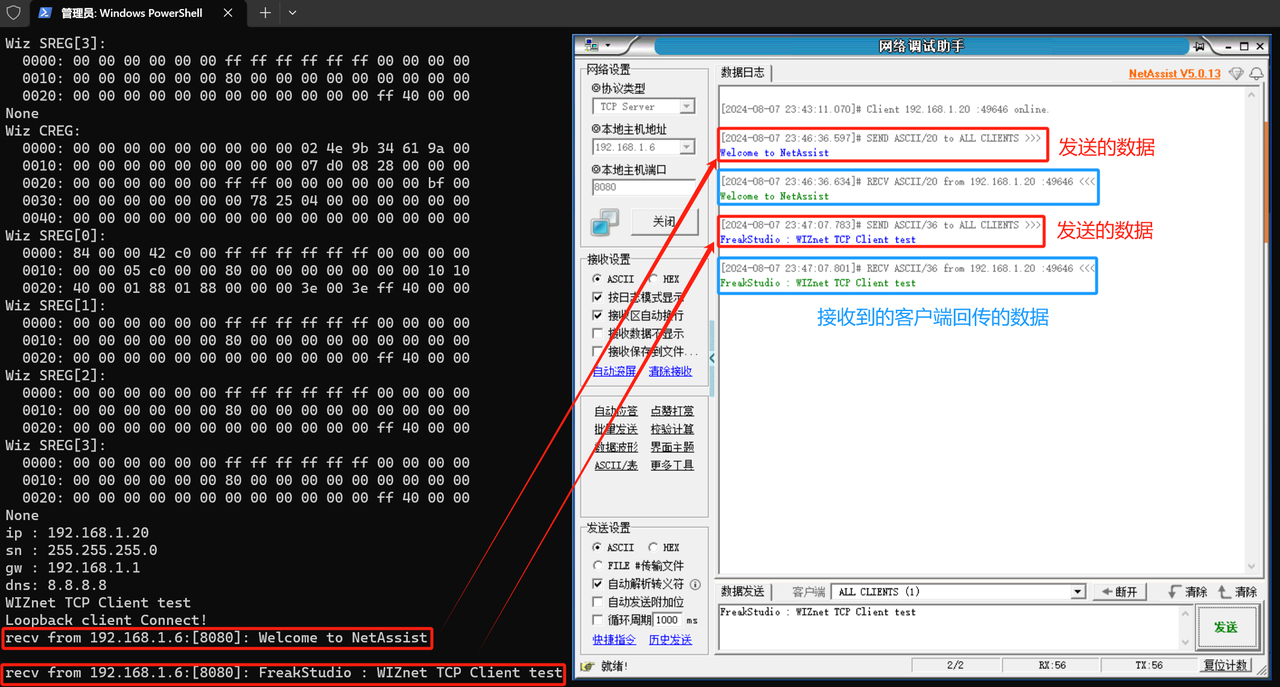Click the 历史发送 link
Image resolution: width=1280 pixels, height=687 pixels.
coord(670,640)
